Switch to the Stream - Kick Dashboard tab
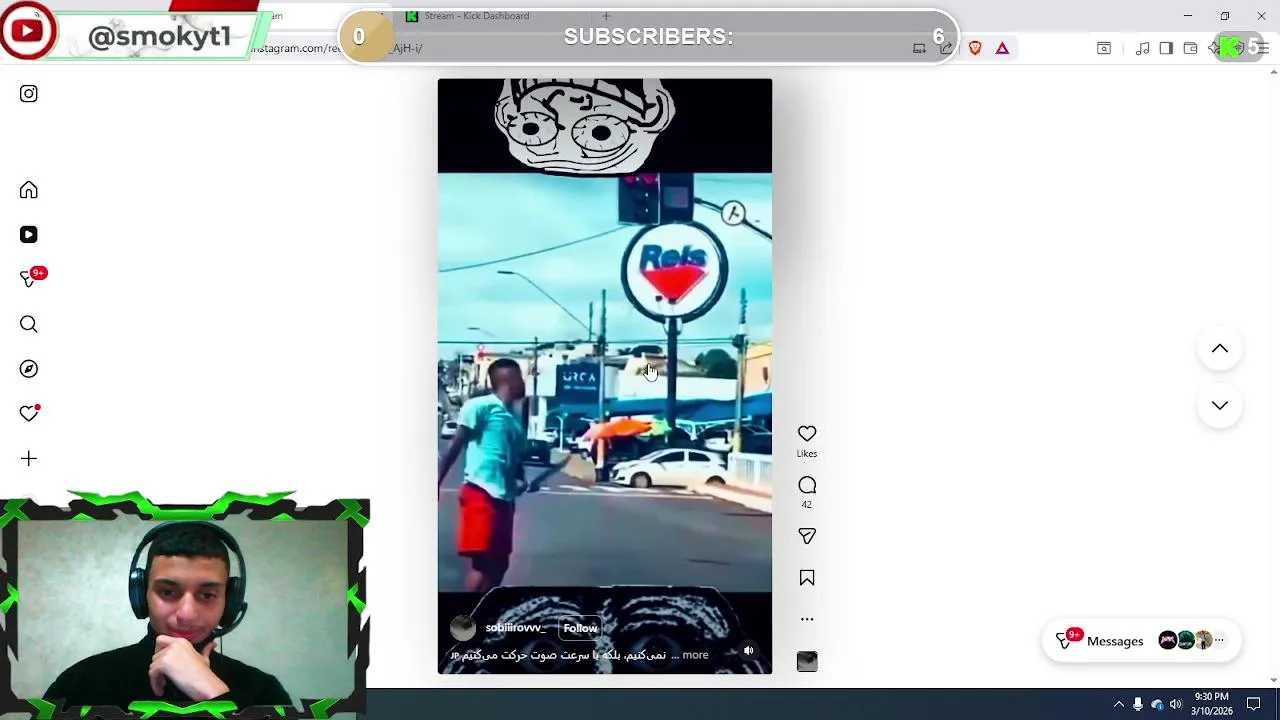Image resolution: width=1280 pixels, height=720 pixels. [477, 16]
